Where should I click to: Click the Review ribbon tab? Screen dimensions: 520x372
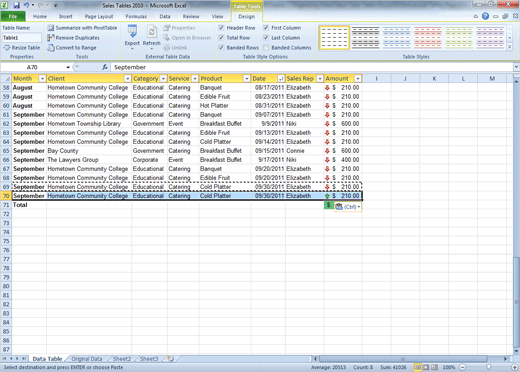(191, 16)
